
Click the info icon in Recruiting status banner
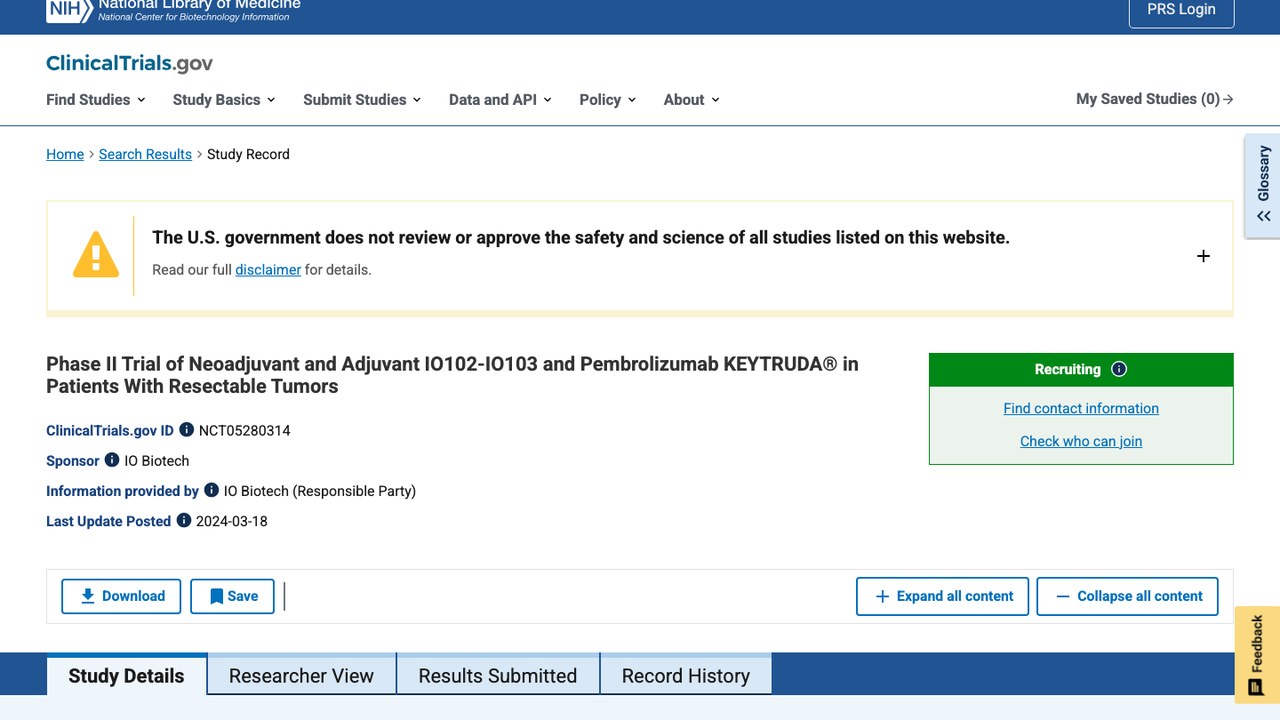1119,369
